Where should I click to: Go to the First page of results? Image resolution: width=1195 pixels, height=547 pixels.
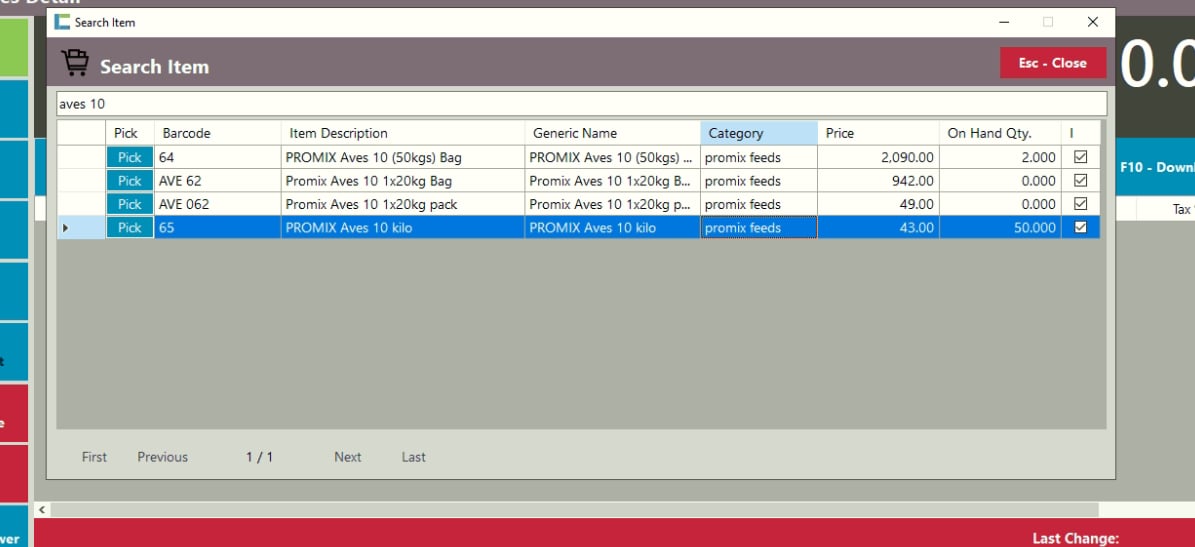click(x=95, y=457)
